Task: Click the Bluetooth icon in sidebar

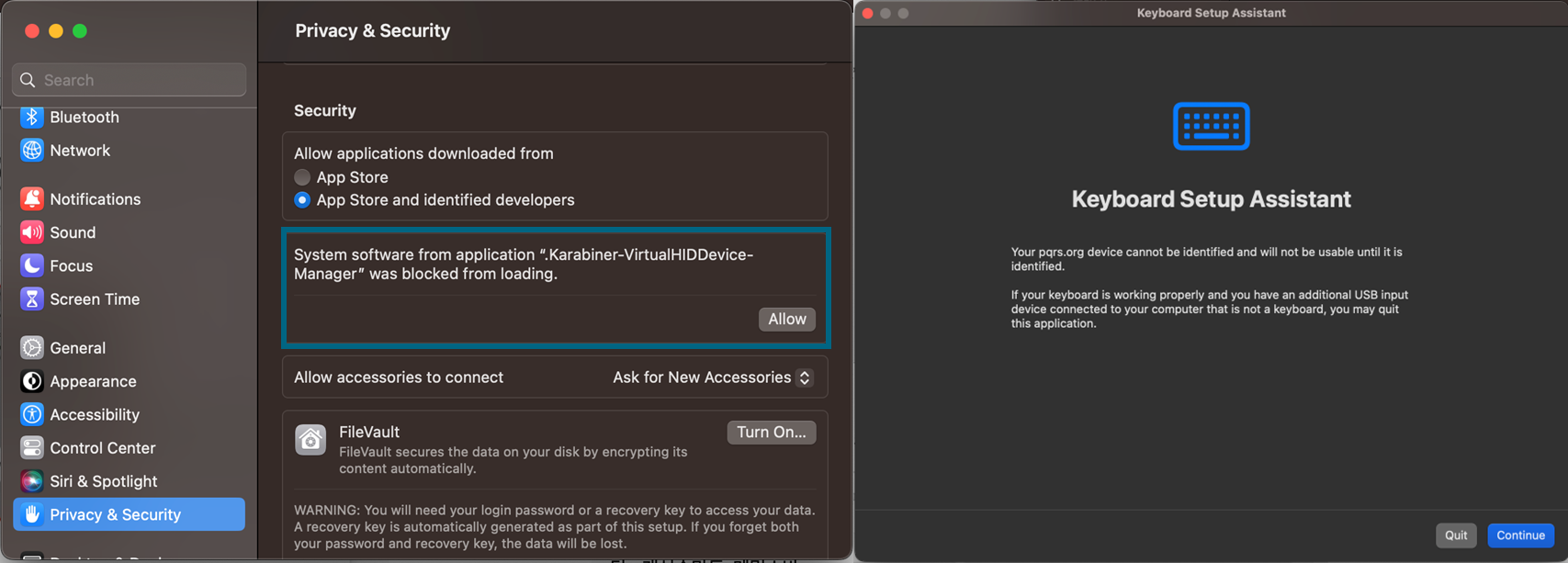Action: (x=32, y=117)
